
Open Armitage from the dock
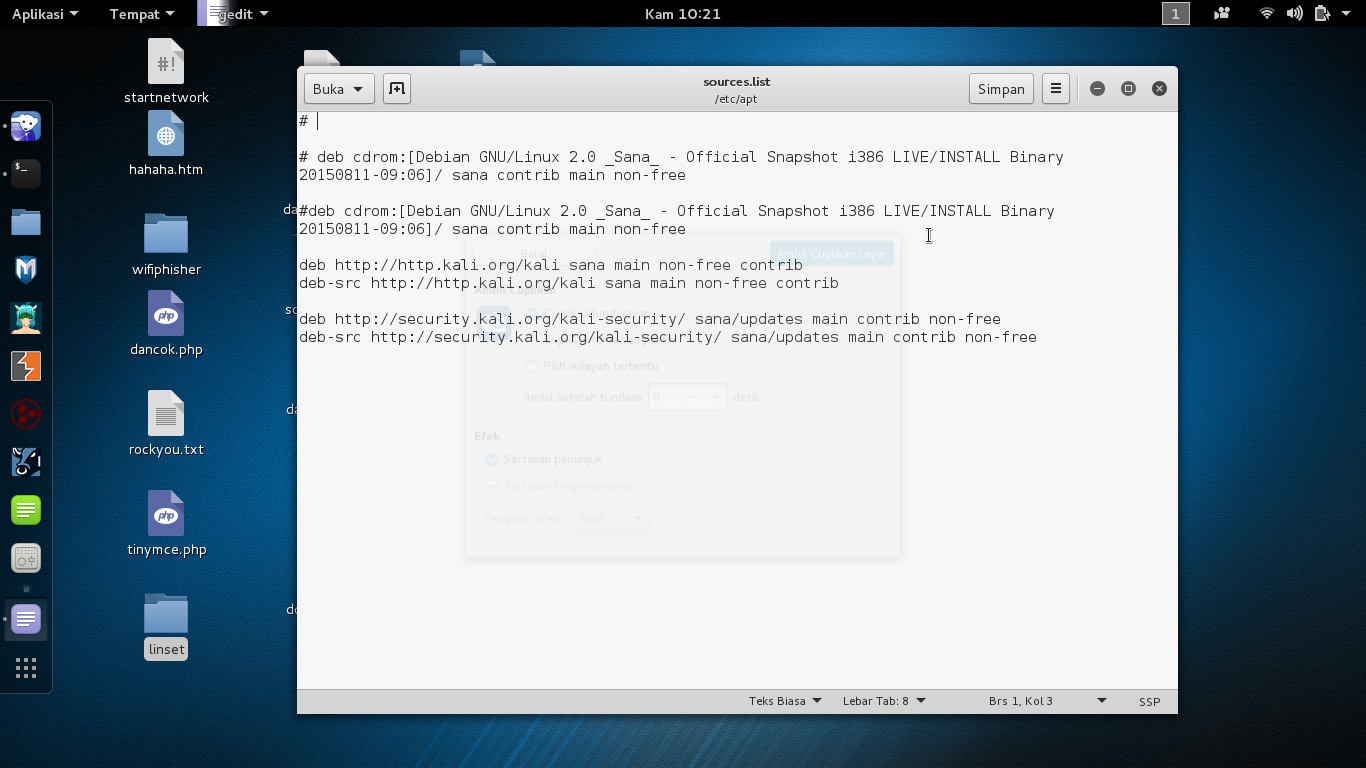[26, 318]
